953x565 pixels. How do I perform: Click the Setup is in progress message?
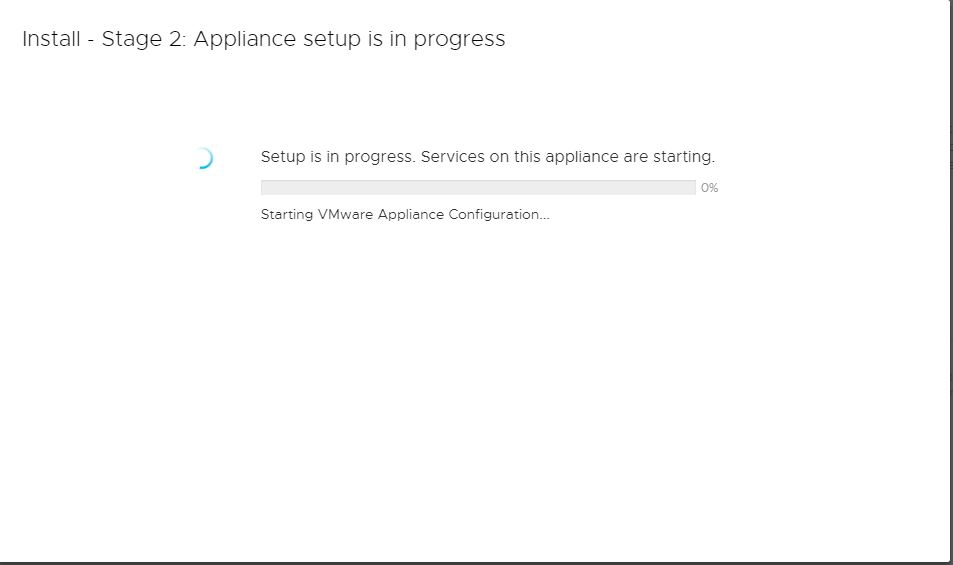coord(487,157)
